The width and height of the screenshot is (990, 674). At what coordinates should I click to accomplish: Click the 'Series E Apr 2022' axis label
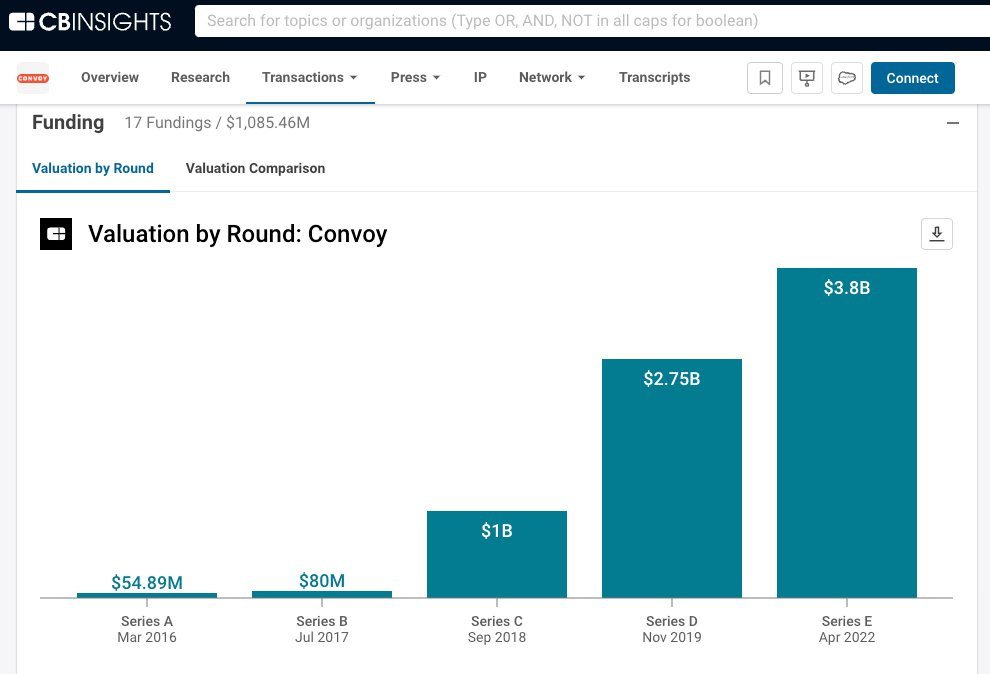[x=847, y=629]
